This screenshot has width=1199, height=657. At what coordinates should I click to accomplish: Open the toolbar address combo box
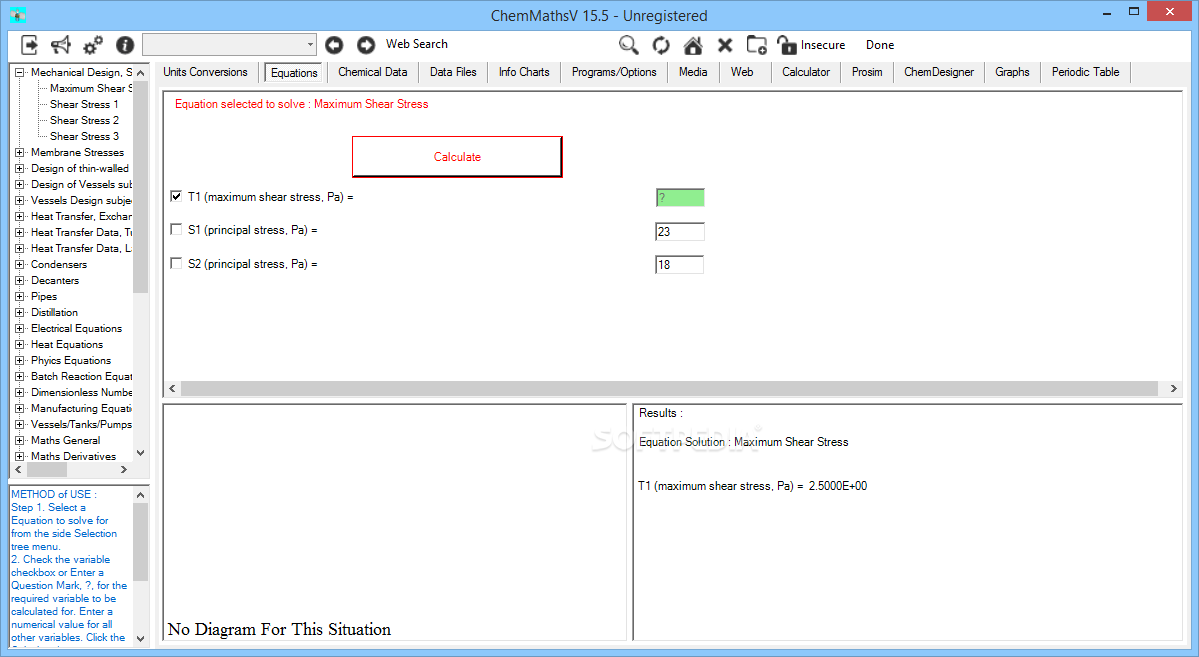229,44
